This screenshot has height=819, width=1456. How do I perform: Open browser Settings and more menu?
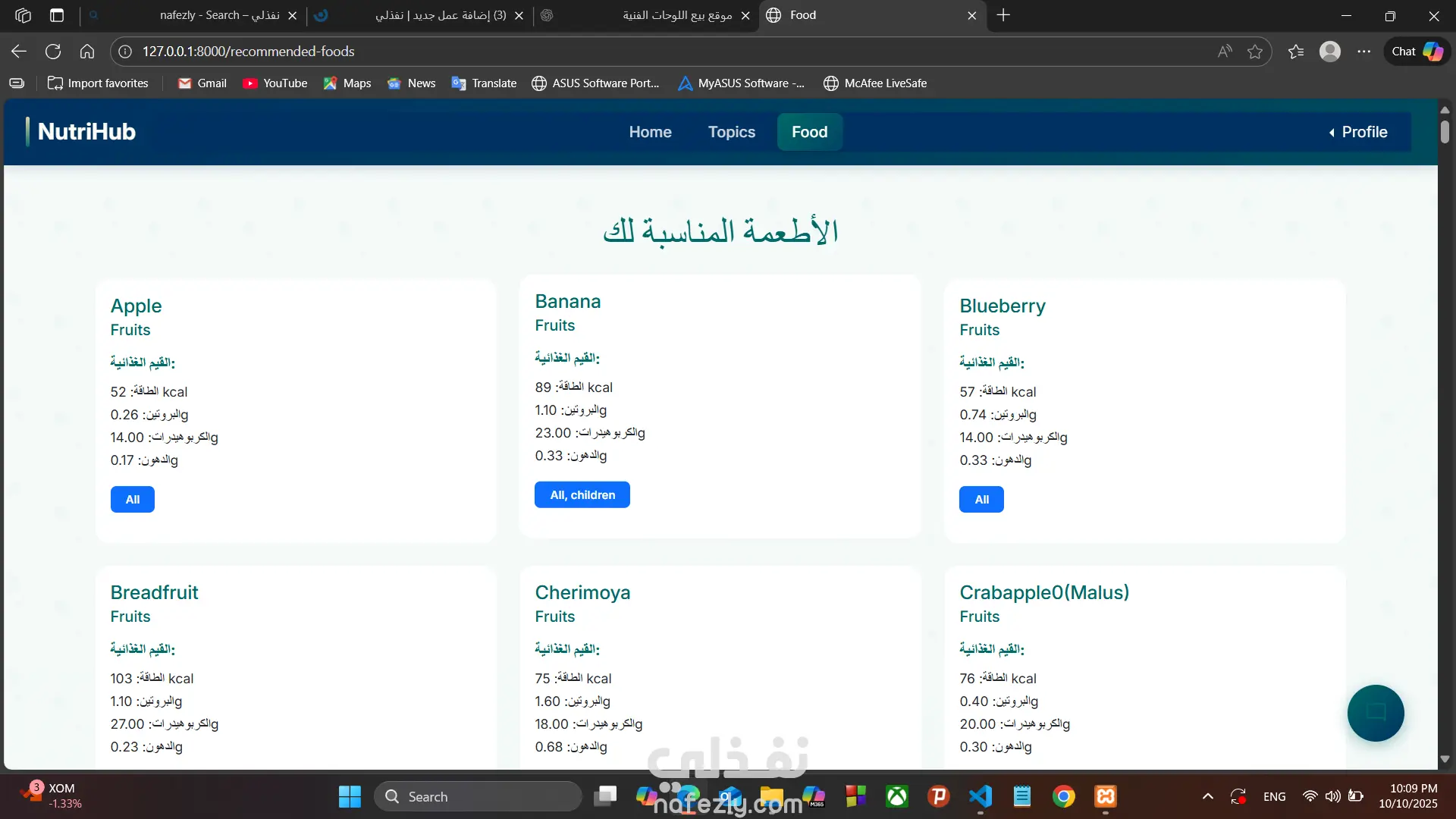coord(1363,52)
